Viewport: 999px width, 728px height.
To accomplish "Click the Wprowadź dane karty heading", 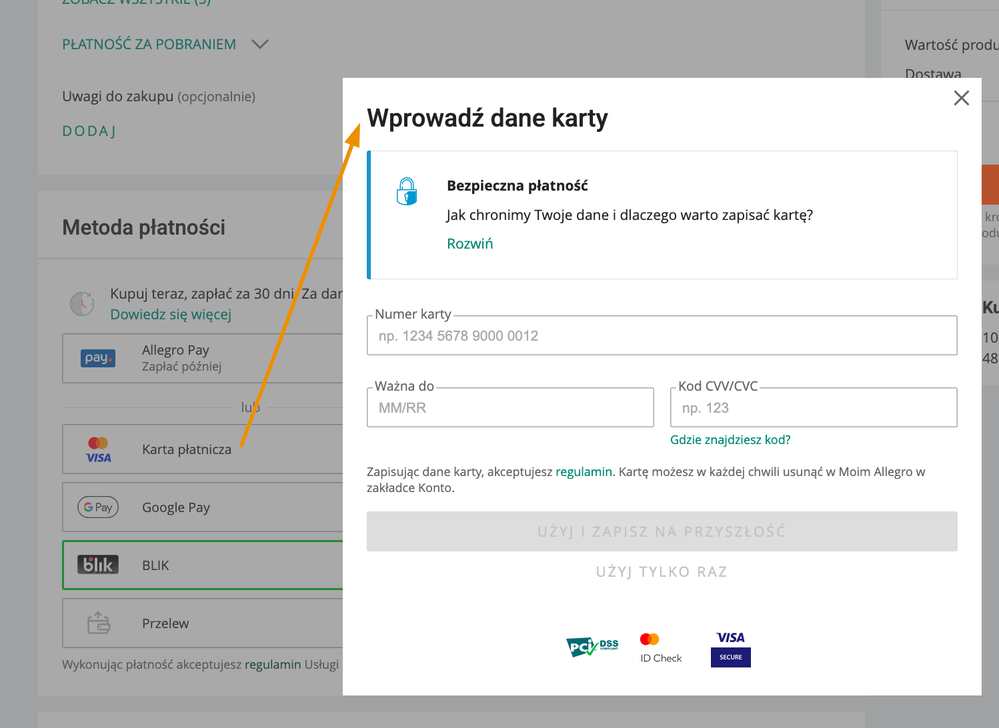I will click(x=487, y=118).
